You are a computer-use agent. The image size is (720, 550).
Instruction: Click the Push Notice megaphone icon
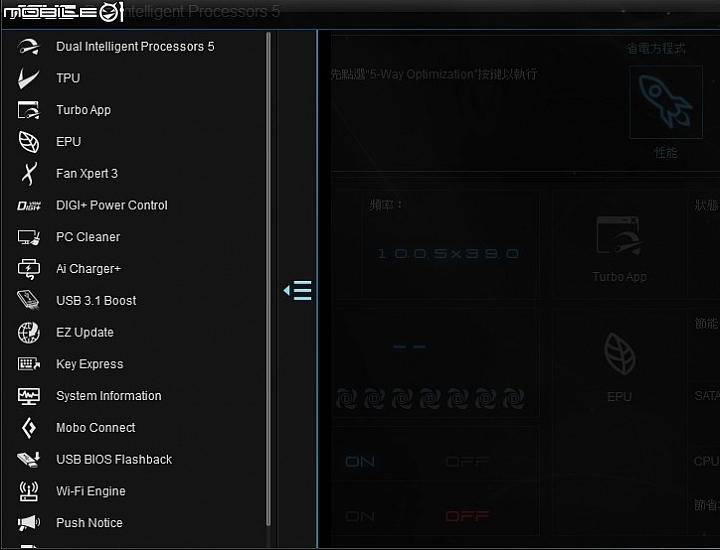click(x=28, y=523)
